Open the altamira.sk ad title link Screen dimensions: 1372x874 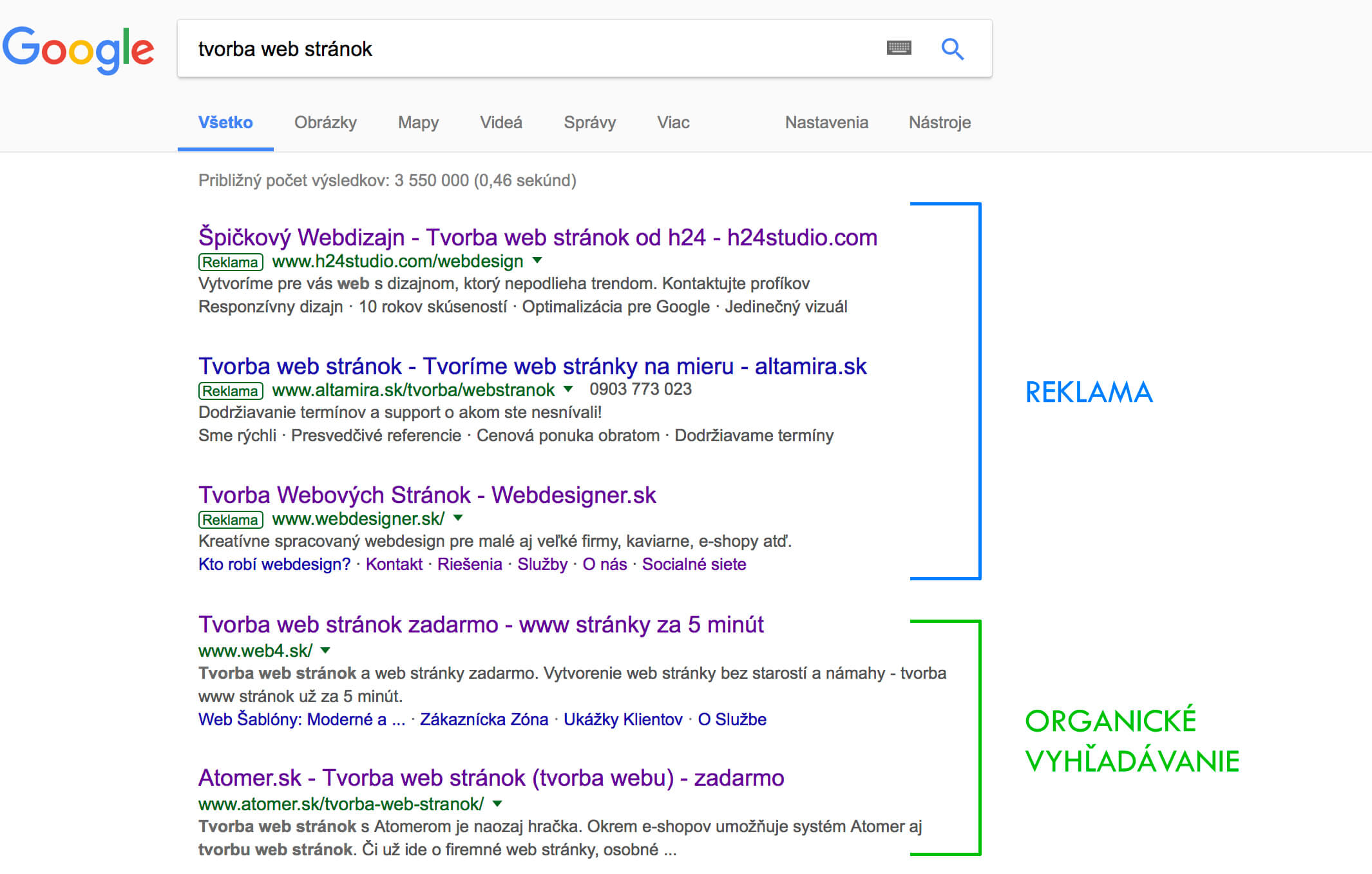[x=533, y=366]
